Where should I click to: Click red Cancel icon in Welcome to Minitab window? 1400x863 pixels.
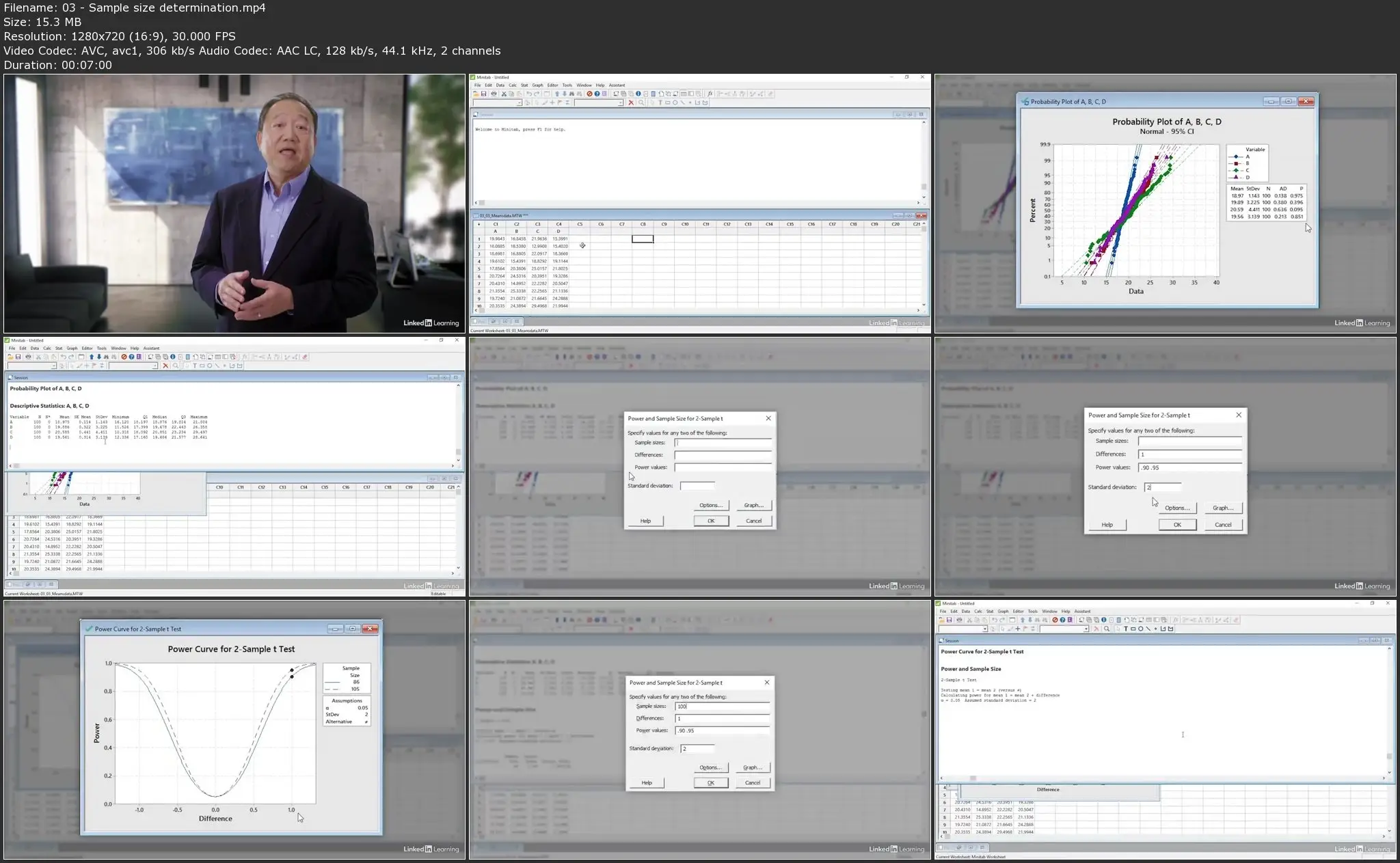tap(589, 94)
